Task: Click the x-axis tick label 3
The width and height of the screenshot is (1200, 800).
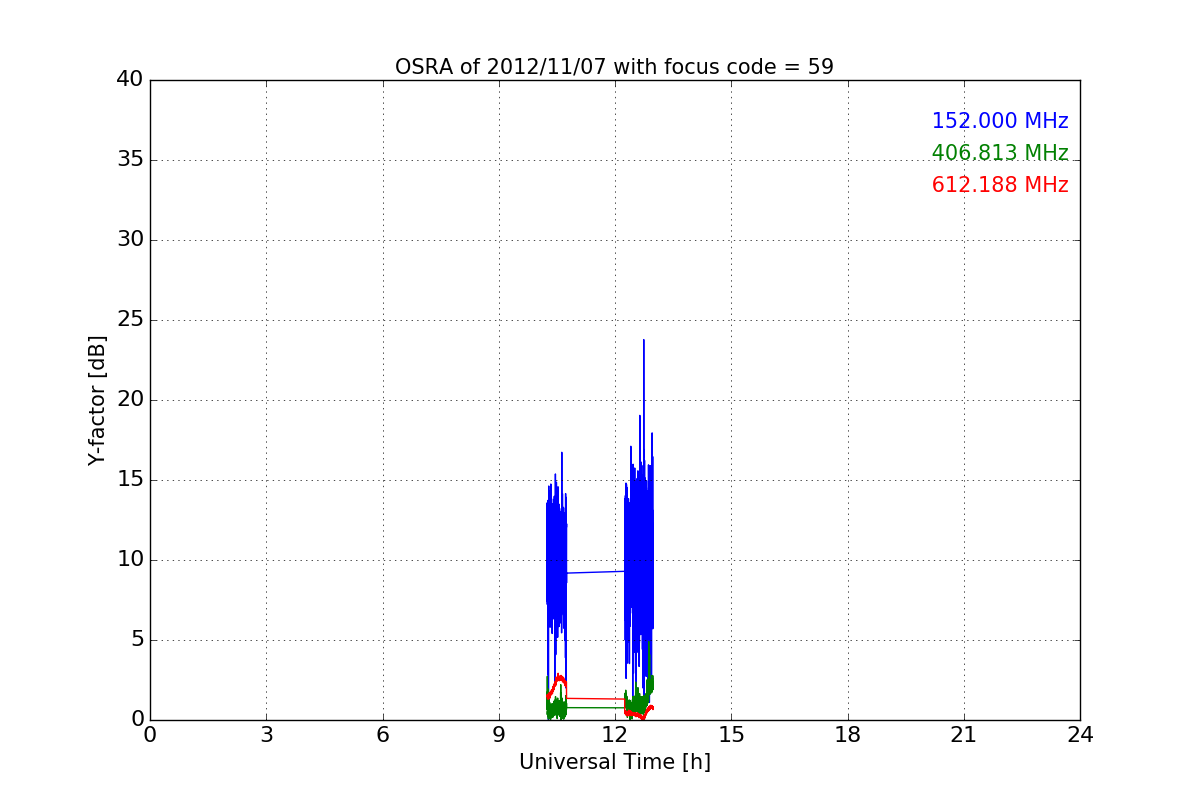Action: (x=266, y=735)
